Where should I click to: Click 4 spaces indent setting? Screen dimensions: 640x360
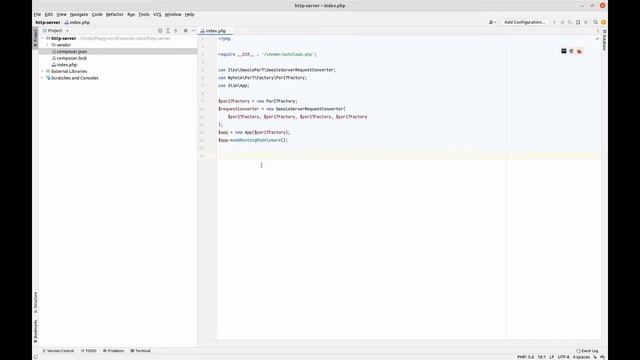(x=581, y=357)
